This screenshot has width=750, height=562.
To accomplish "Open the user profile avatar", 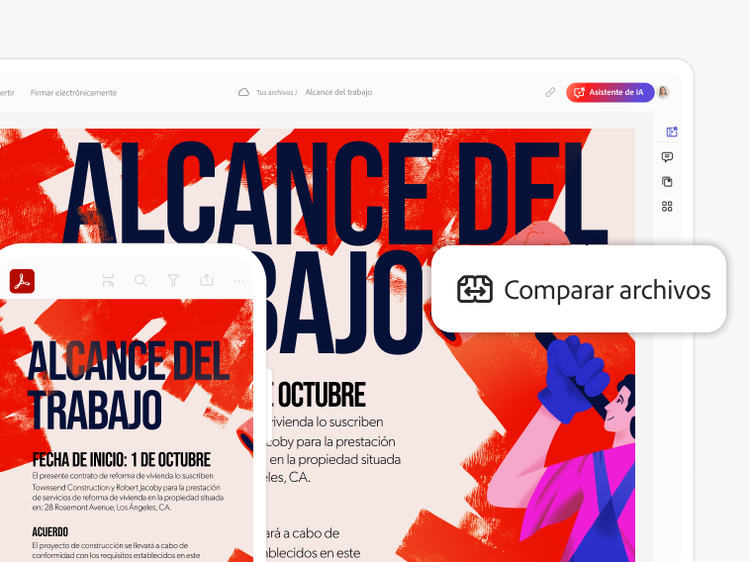I will (x=663, y=92).
